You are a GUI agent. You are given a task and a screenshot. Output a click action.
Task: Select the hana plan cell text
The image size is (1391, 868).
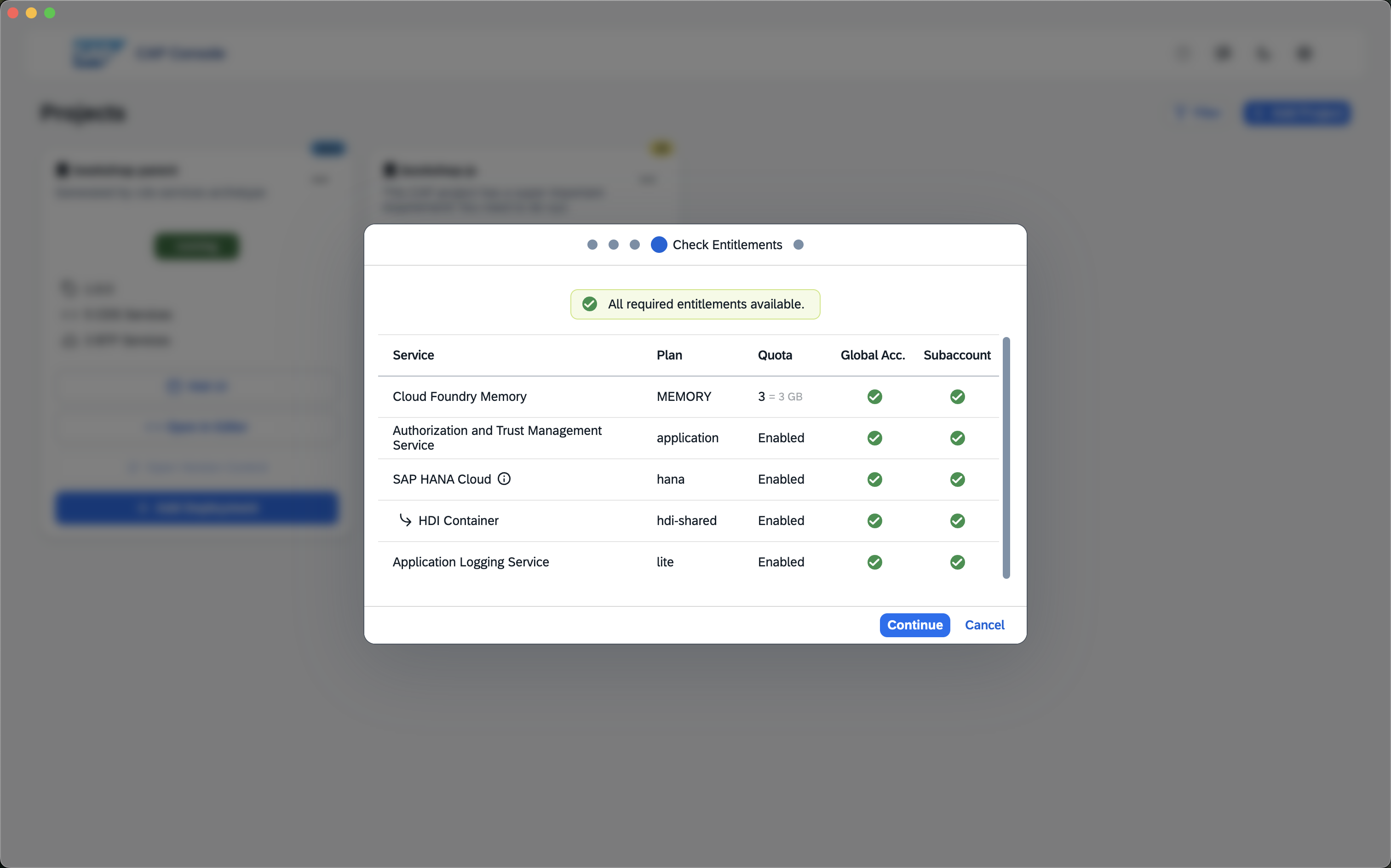670,479
